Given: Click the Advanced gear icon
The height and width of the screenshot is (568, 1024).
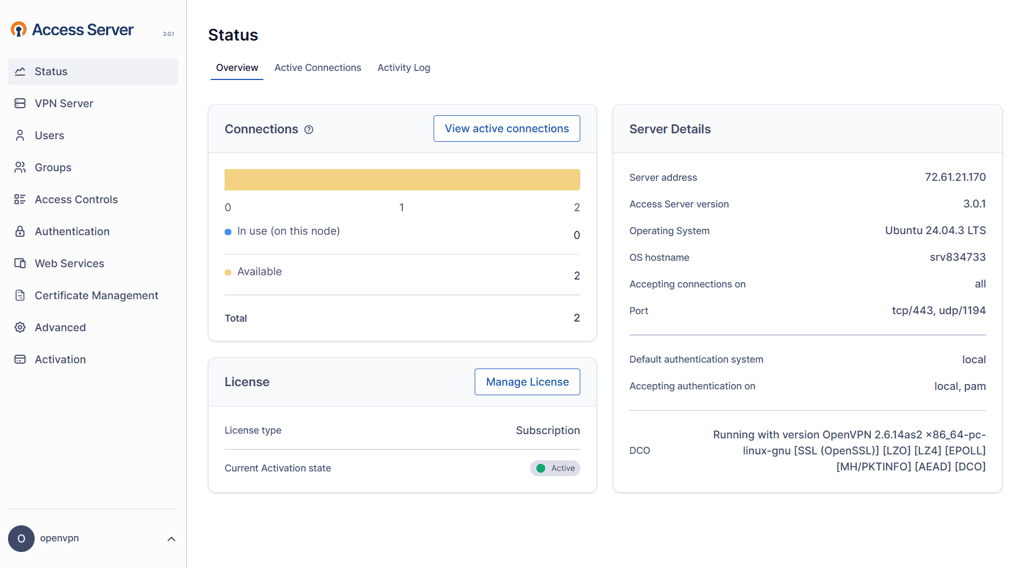Looking at the screenshot, I should coord(20,327).
